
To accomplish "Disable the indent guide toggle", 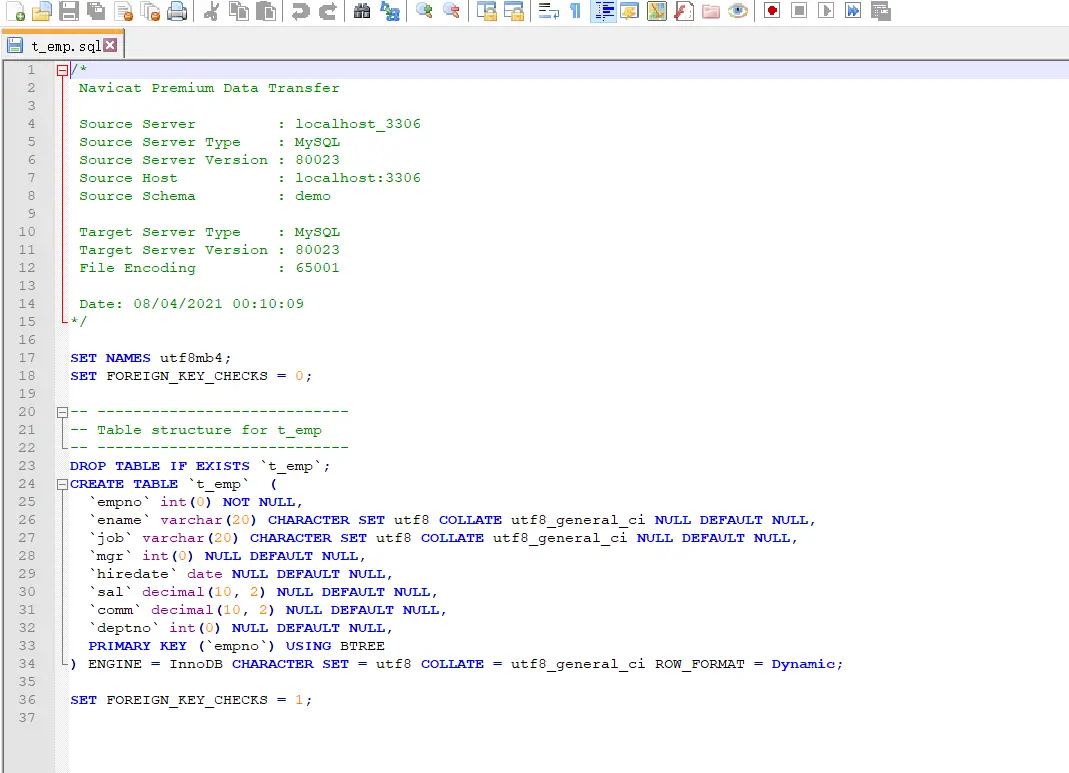I will 603,11.
